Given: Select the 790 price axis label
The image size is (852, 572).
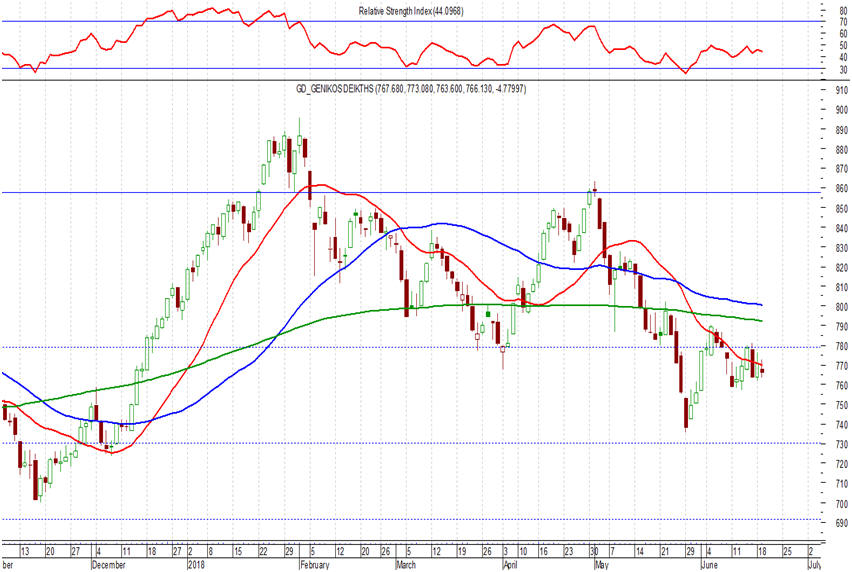Looking at the screenshot, I should 842,326.
